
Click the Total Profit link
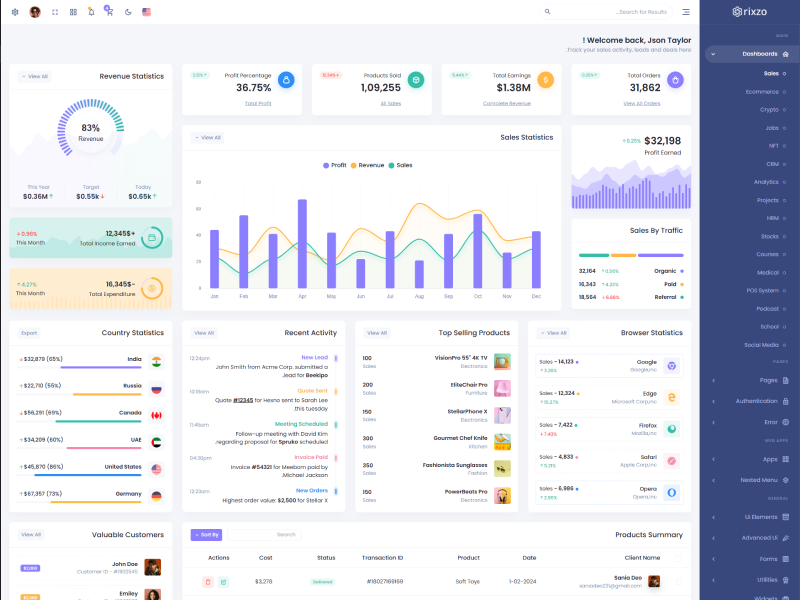tap(258, 103)
